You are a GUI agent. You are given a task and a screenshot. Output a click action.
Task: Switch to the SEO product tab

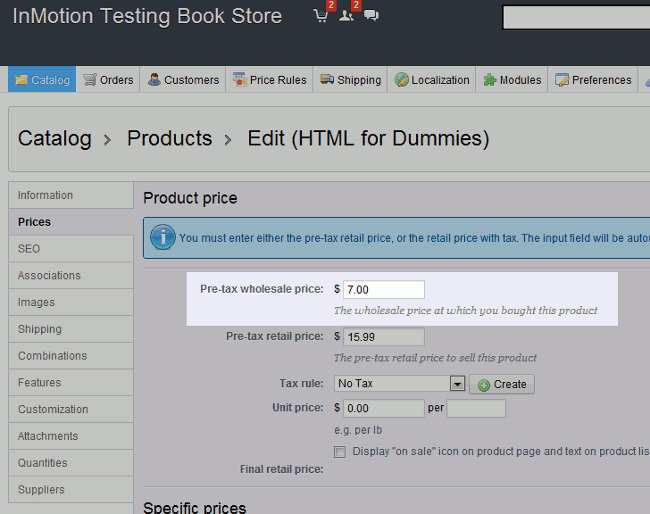click(x=29, y=248)
